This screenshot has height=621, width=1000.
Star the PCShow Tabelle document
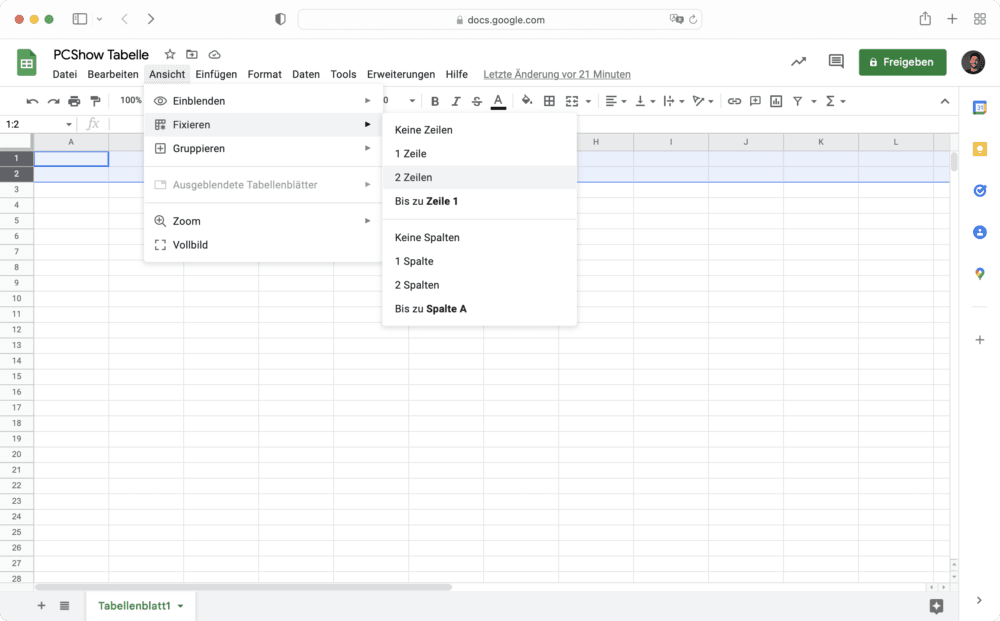tap(170, 54)
